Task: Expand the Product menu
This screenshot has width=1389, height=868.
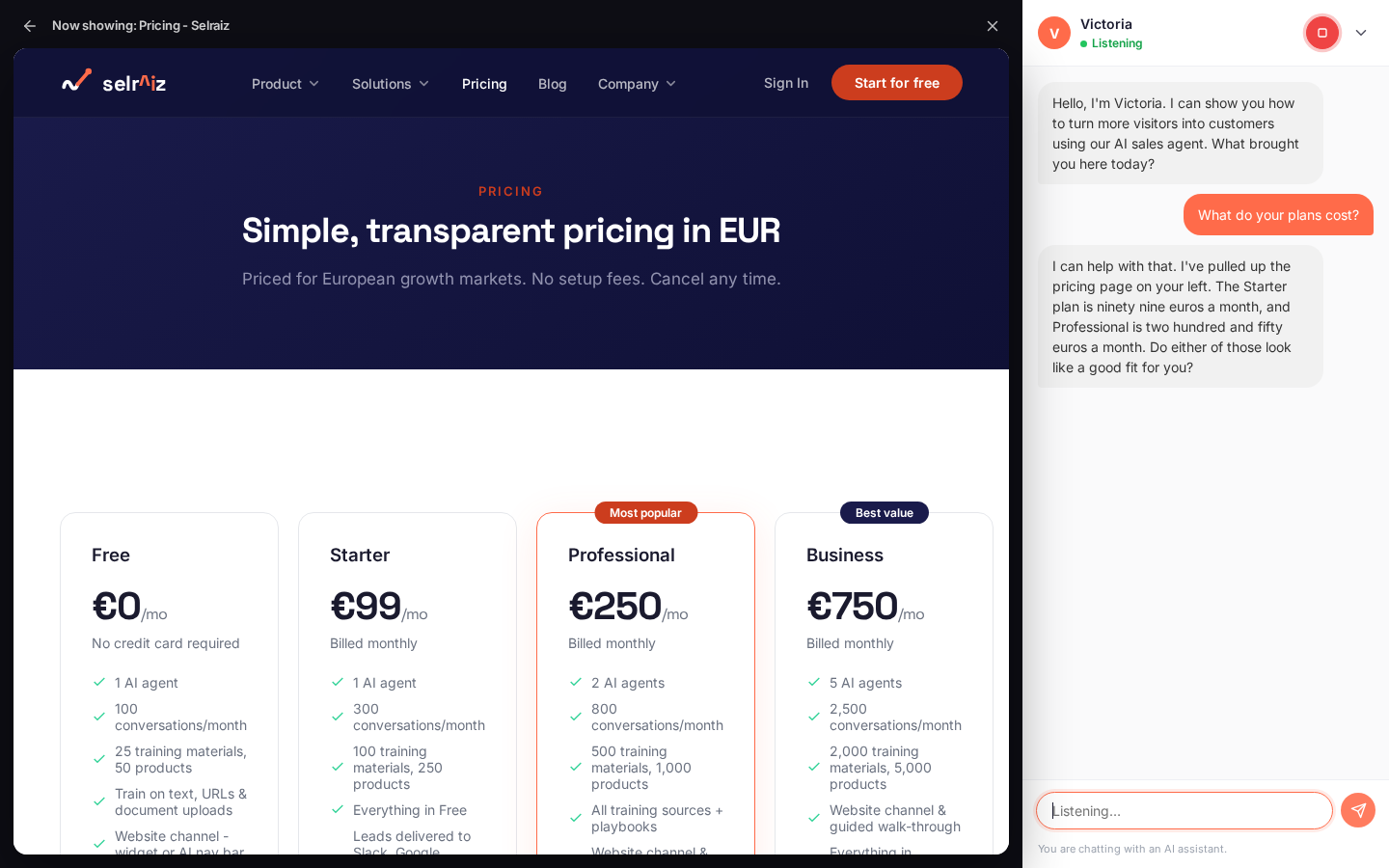Action: tap(285, 84)
